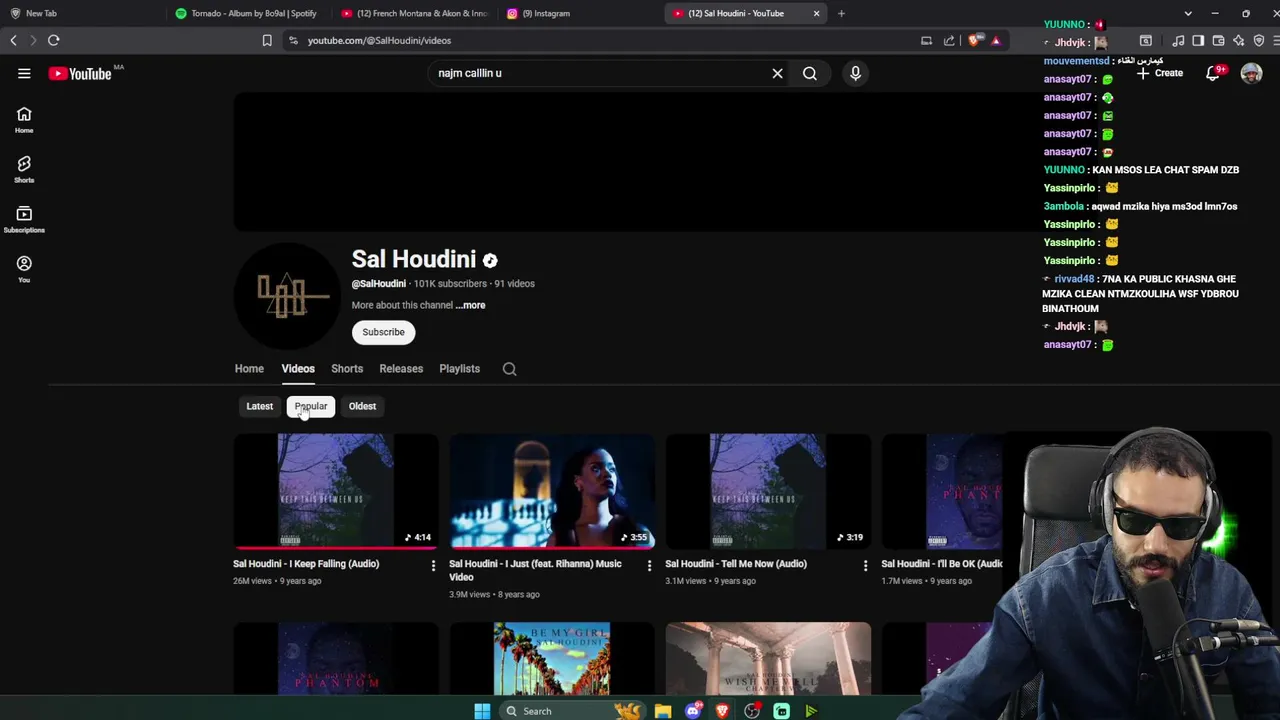The width and height of the screenshot is (1280, 720).
Task: Select the channel Videos tab
Action: 298,369
